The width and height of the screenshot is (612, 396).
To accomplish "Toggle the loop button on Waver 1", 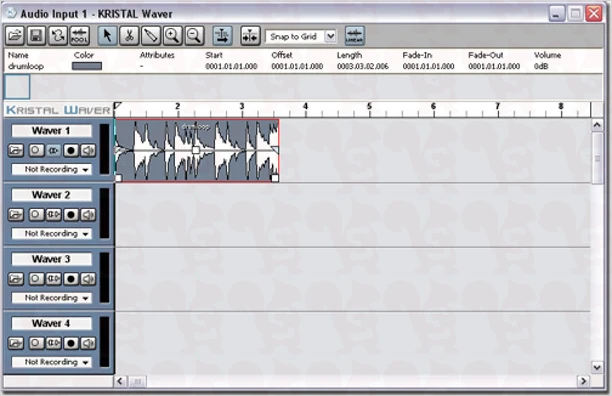I will coord(36,151).
